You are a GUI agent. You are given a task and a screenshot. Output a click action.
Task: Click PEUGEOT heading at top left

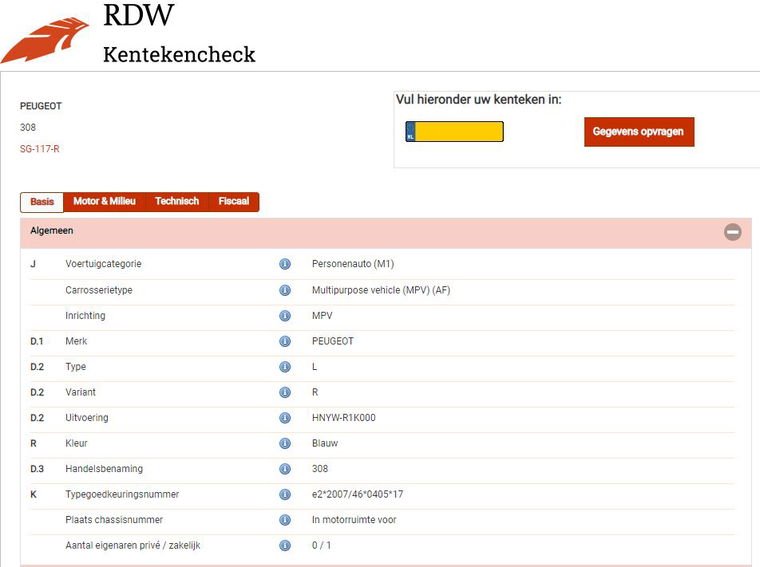(41, 106)
